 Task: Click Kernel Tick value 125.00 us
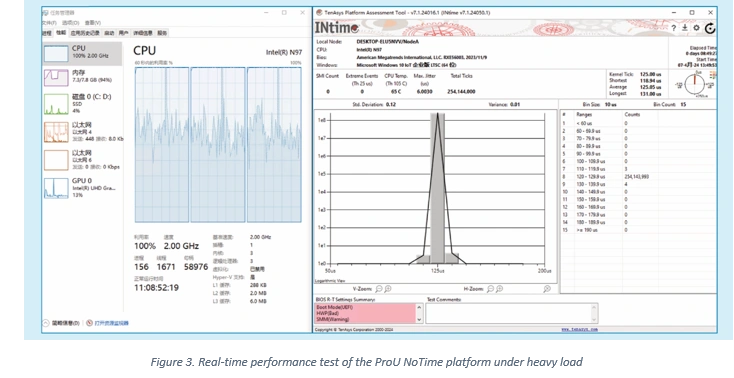click(x=651, y=74)
